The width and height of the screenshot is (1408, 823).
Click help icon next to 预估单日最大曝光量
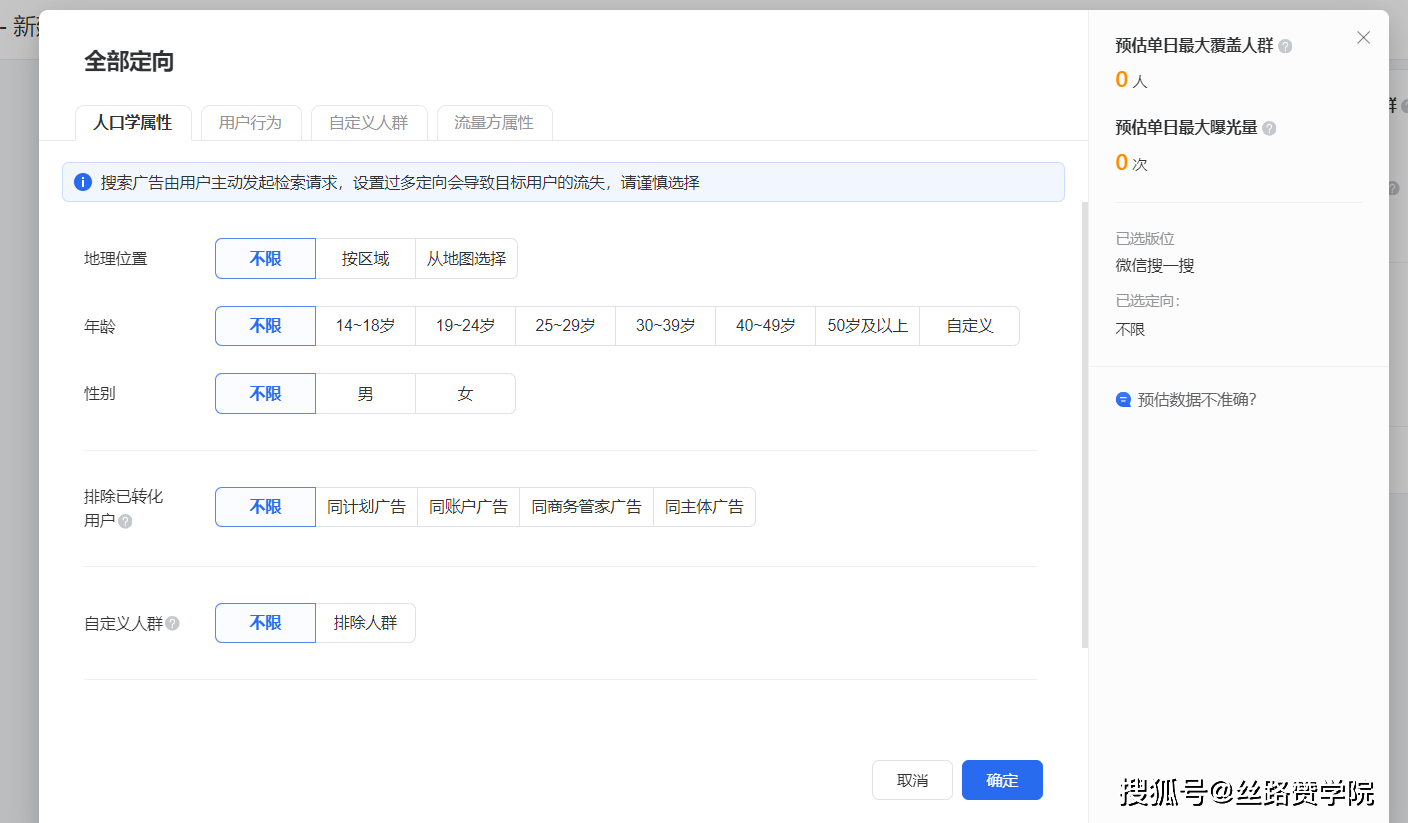(x=1269, y=128)
